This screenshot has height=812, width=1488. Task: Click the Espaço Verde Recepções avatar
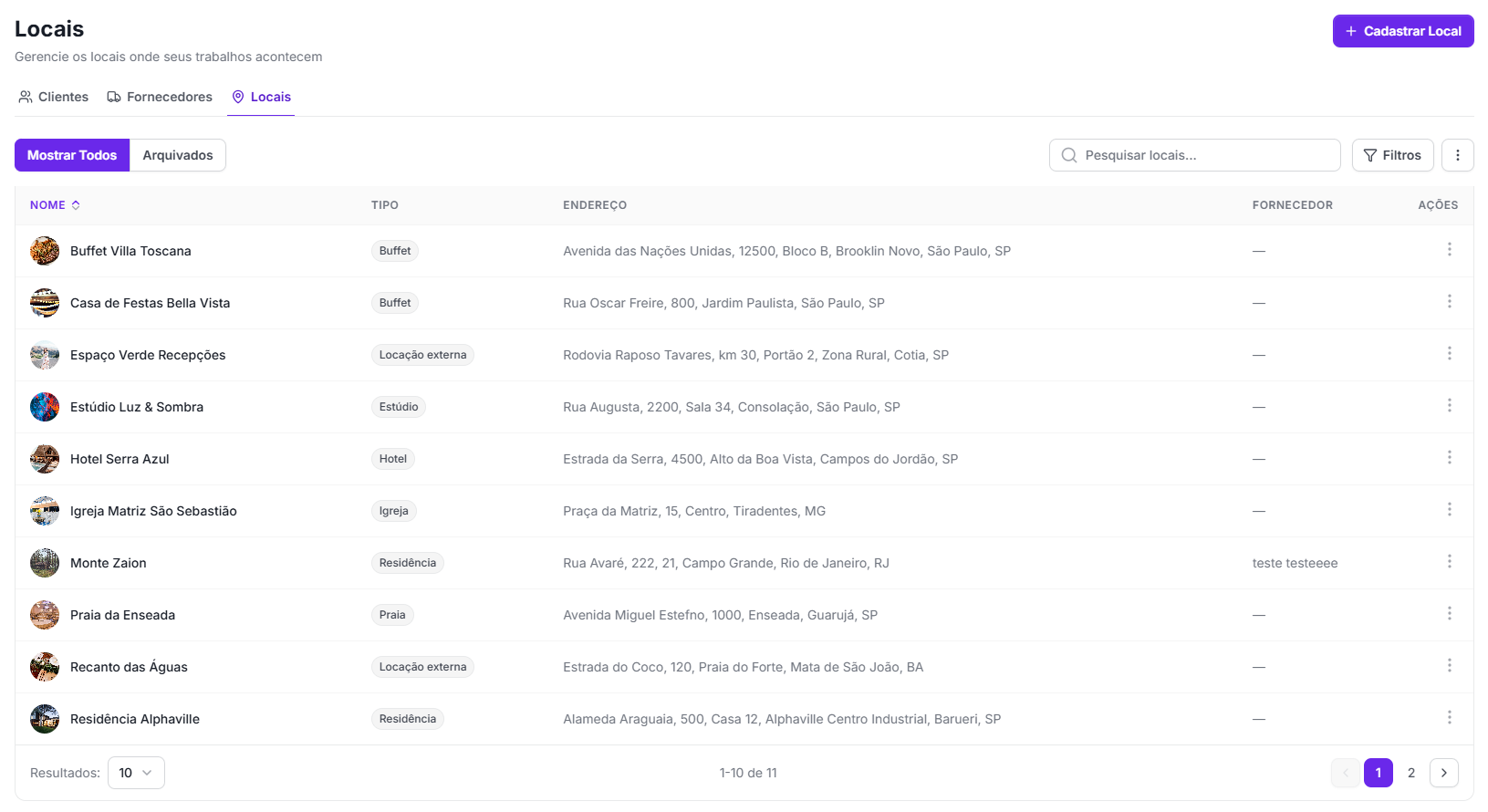(x=45, y=355)
